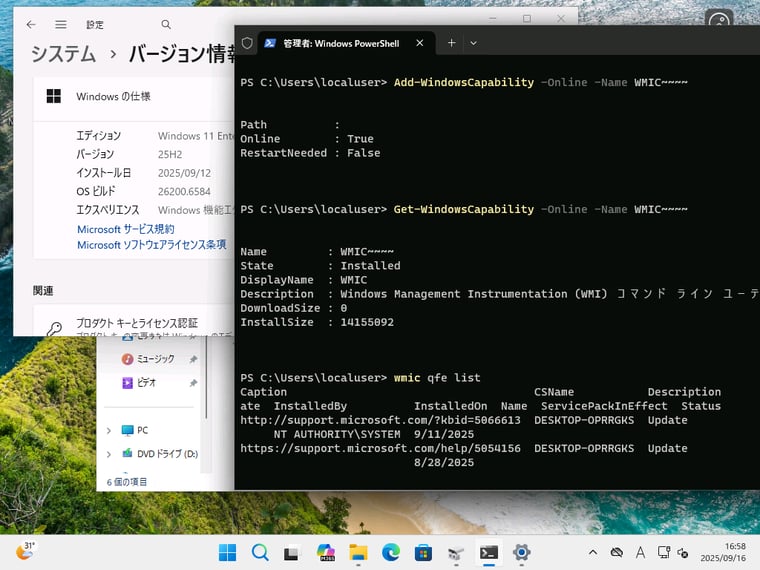The width and height of the screenshot is (760, 570).
Task: Click the インストール日 value 2025/09/12
Action: [185, 173]
